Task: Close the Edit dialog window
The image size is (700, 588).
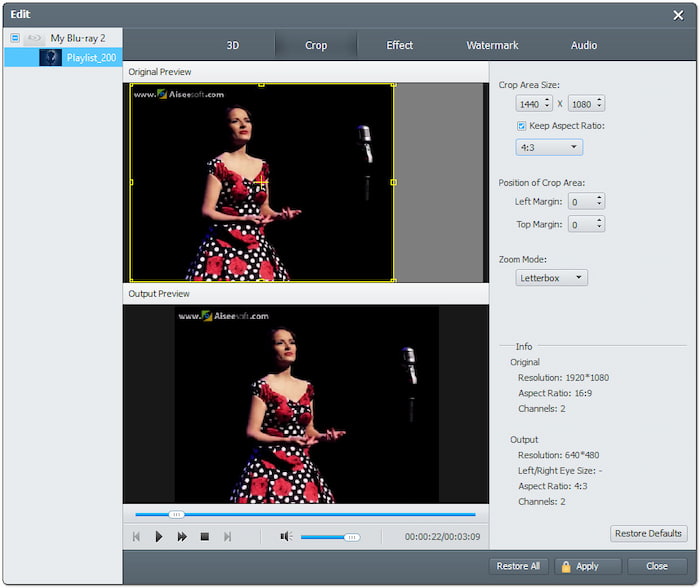Action: pos(678,15)
